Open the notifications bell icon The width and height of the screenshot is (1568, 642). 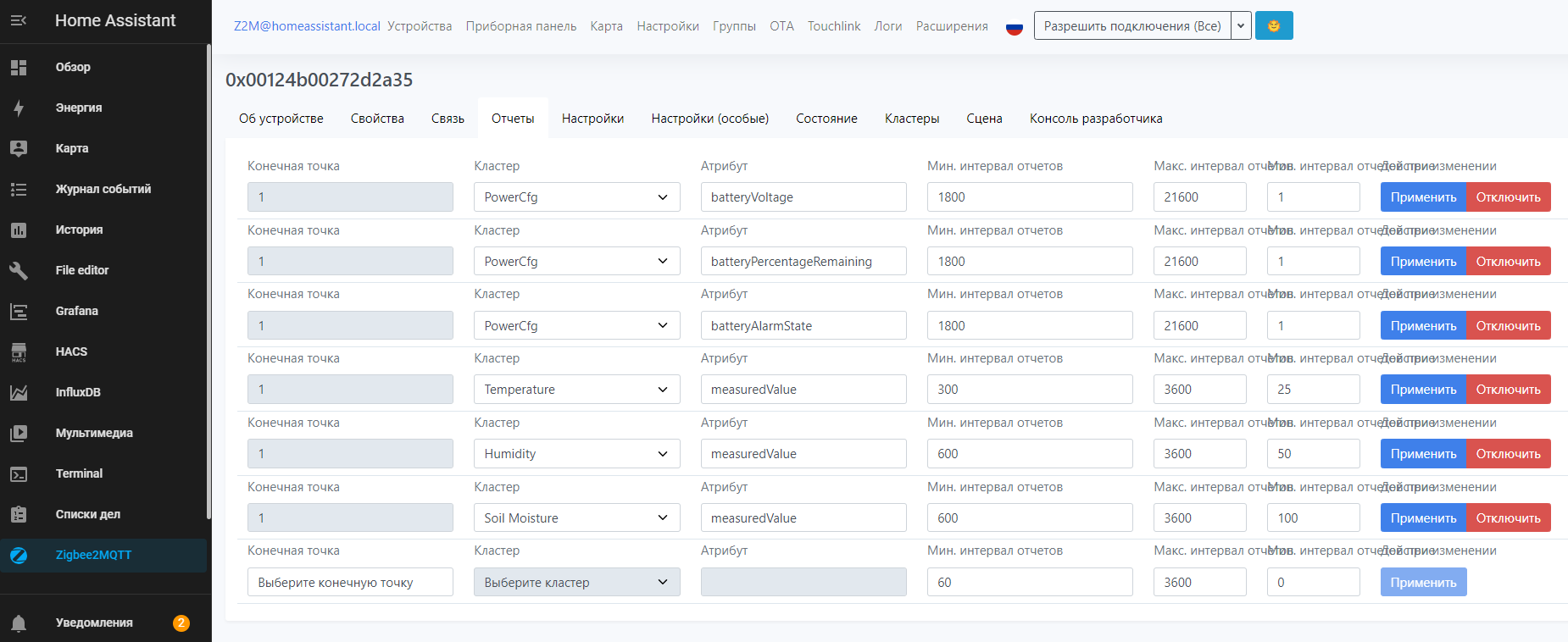19,623
